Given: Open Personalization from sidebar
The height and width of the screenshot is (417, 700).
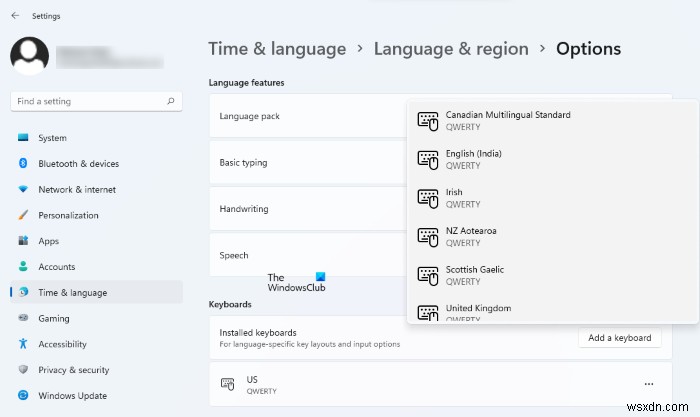Looking at the screenshot, I should (68, 215).
